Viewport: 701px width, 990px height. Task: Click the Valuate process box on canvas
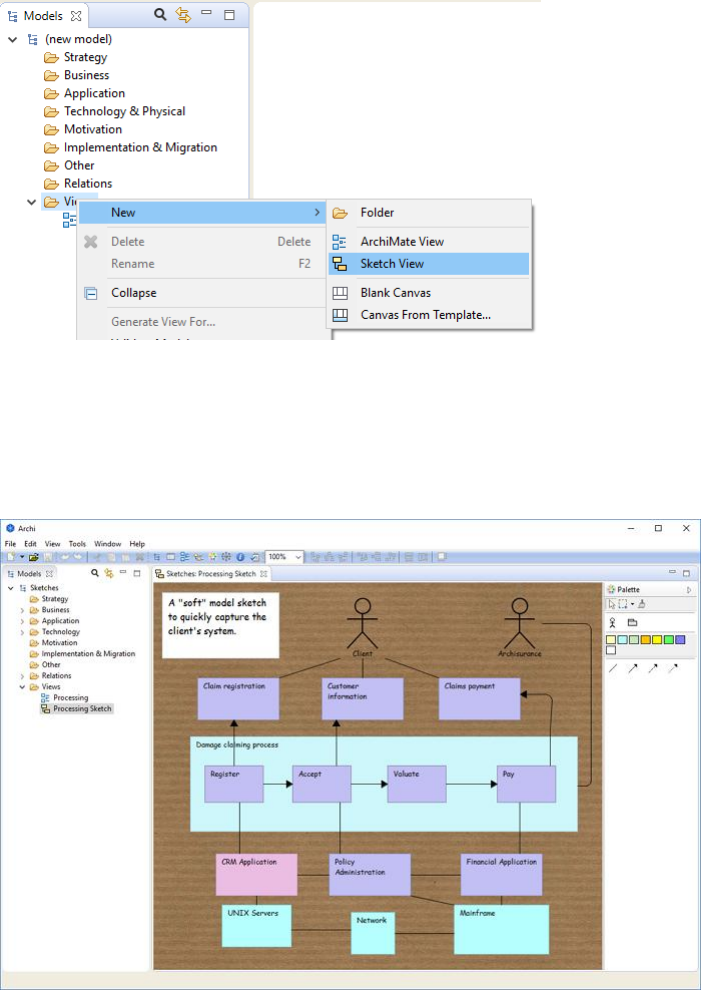[x=417, y=784]
